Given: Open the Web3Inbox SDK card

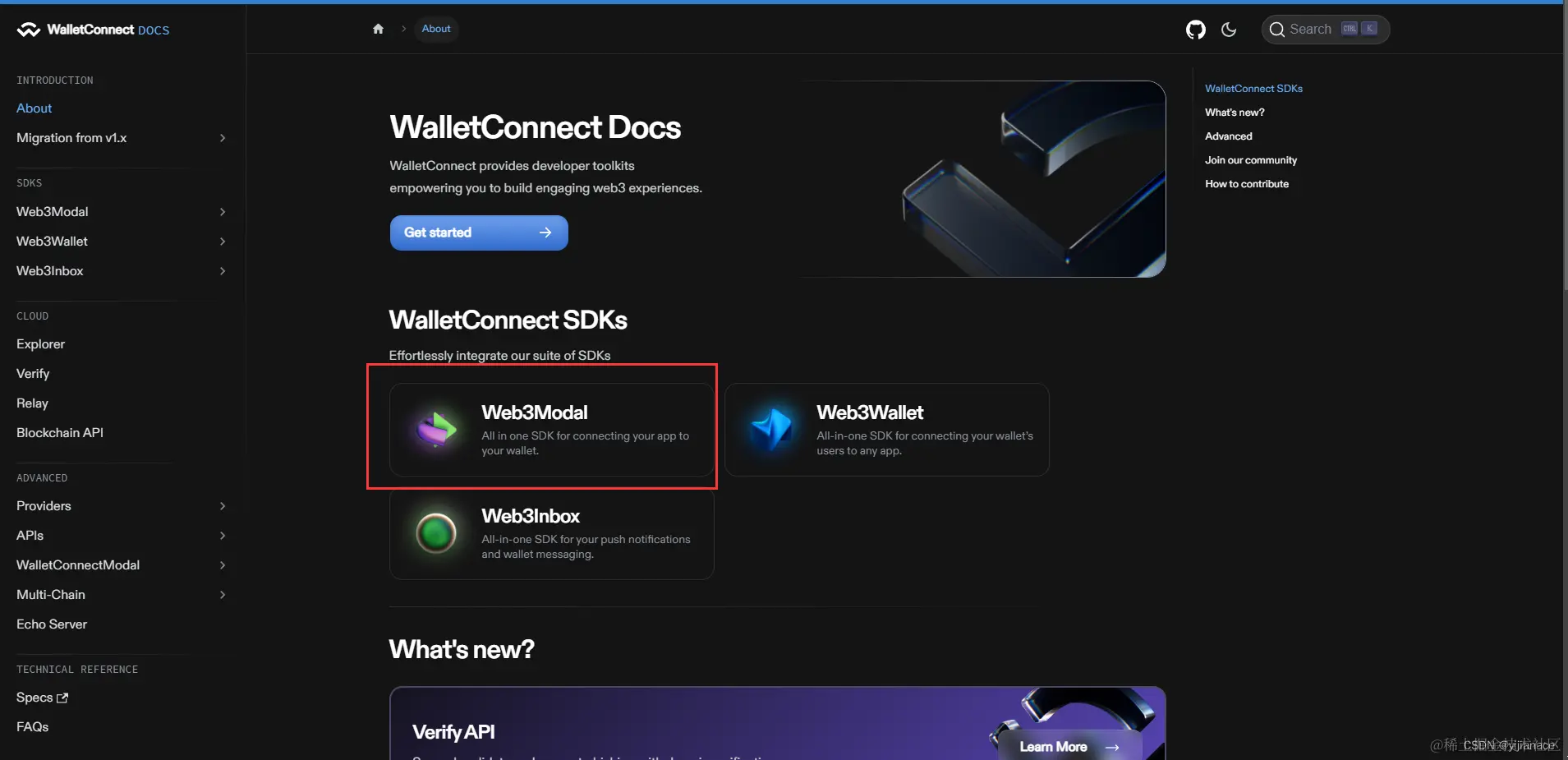Looking at the screenshot, I should [552, 533].
